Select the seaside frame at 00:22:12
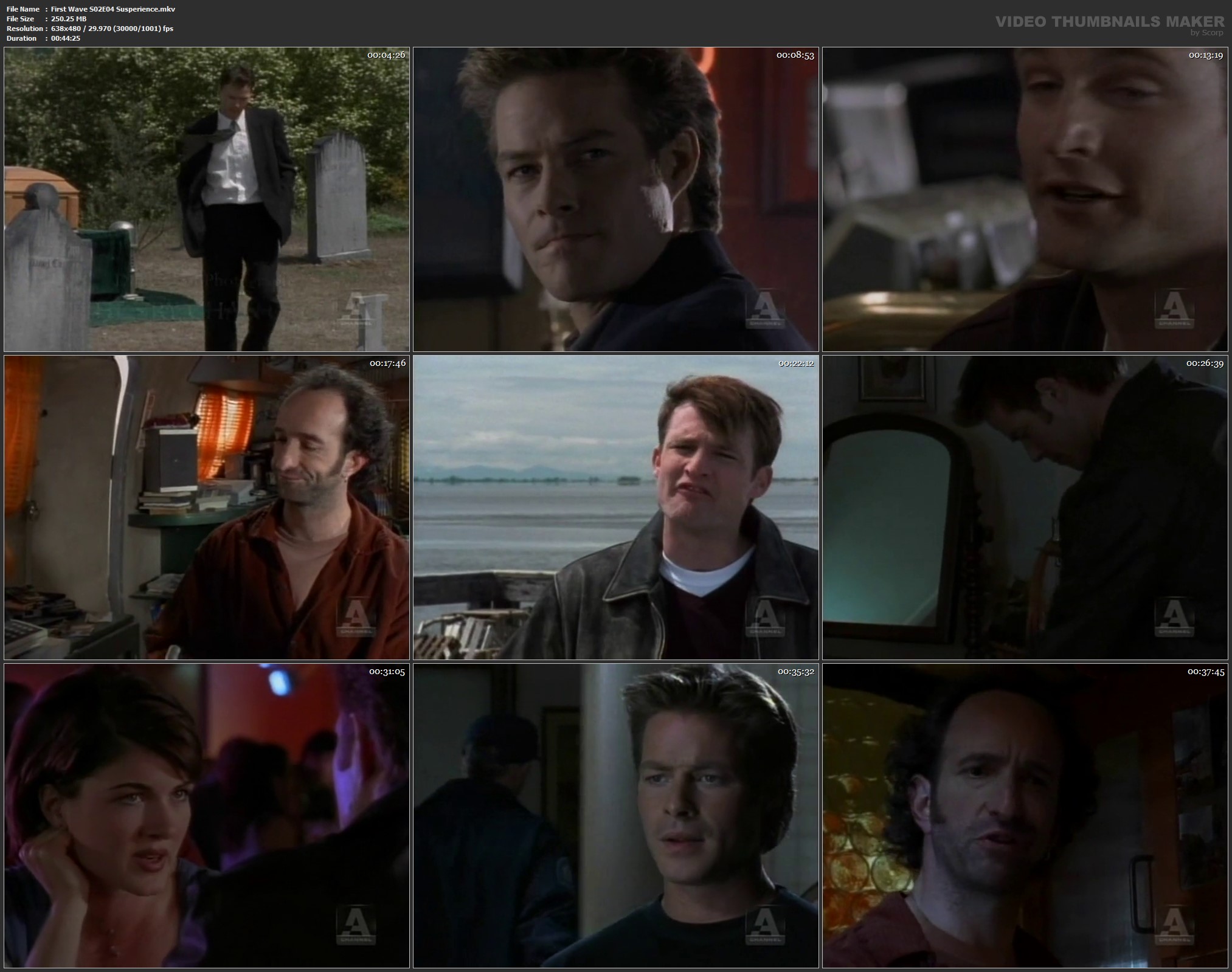The width and height of the screenshot is (1232, 972). pyautogui.click(x=615, y=508)
